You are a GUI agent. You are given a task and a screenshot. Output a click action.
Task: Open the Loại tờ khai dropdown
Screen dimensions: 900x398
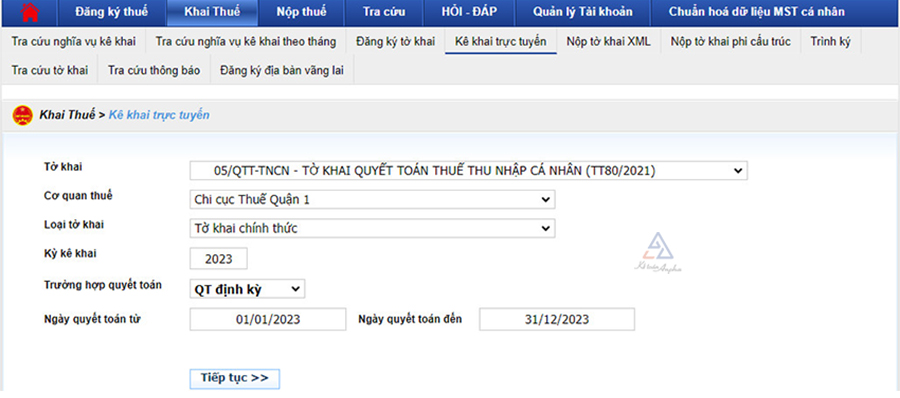click(x=372, y=228)
